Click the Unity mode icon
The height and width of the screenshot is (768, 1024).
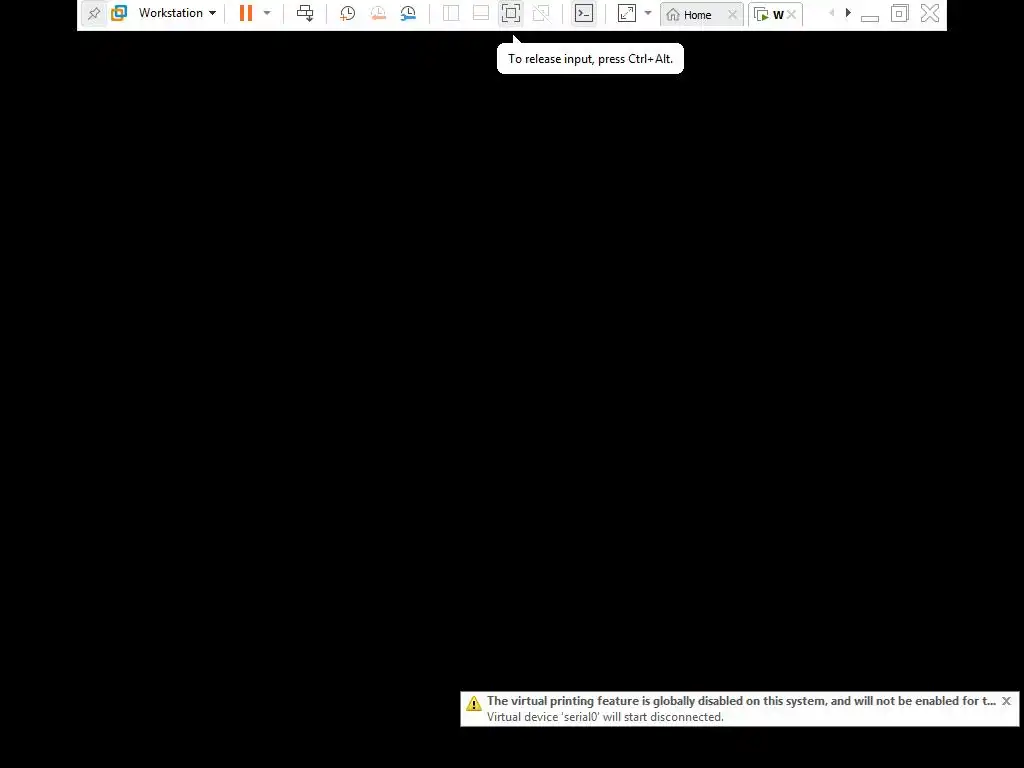541,13
